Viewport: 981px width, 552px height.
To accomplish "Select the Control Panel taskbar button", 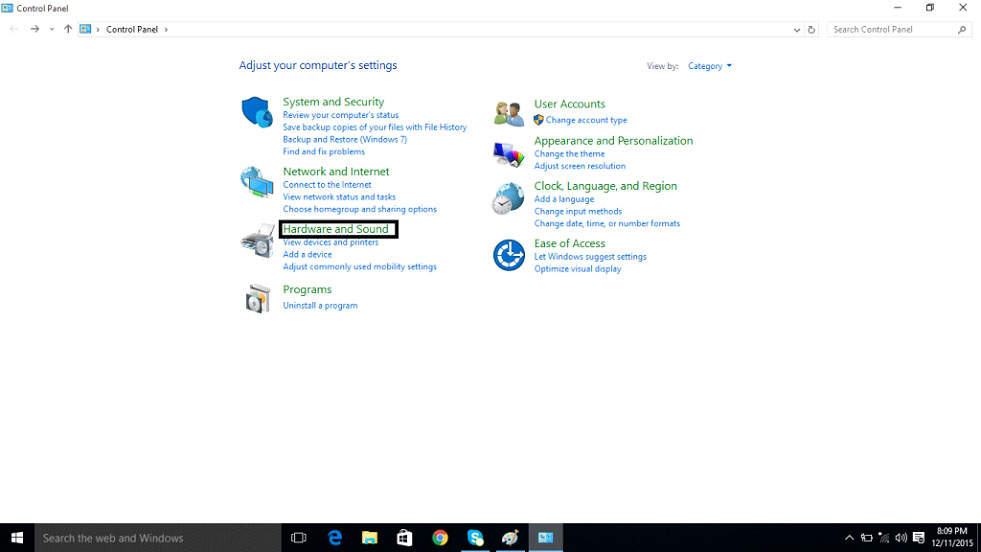I will [546, 538].
